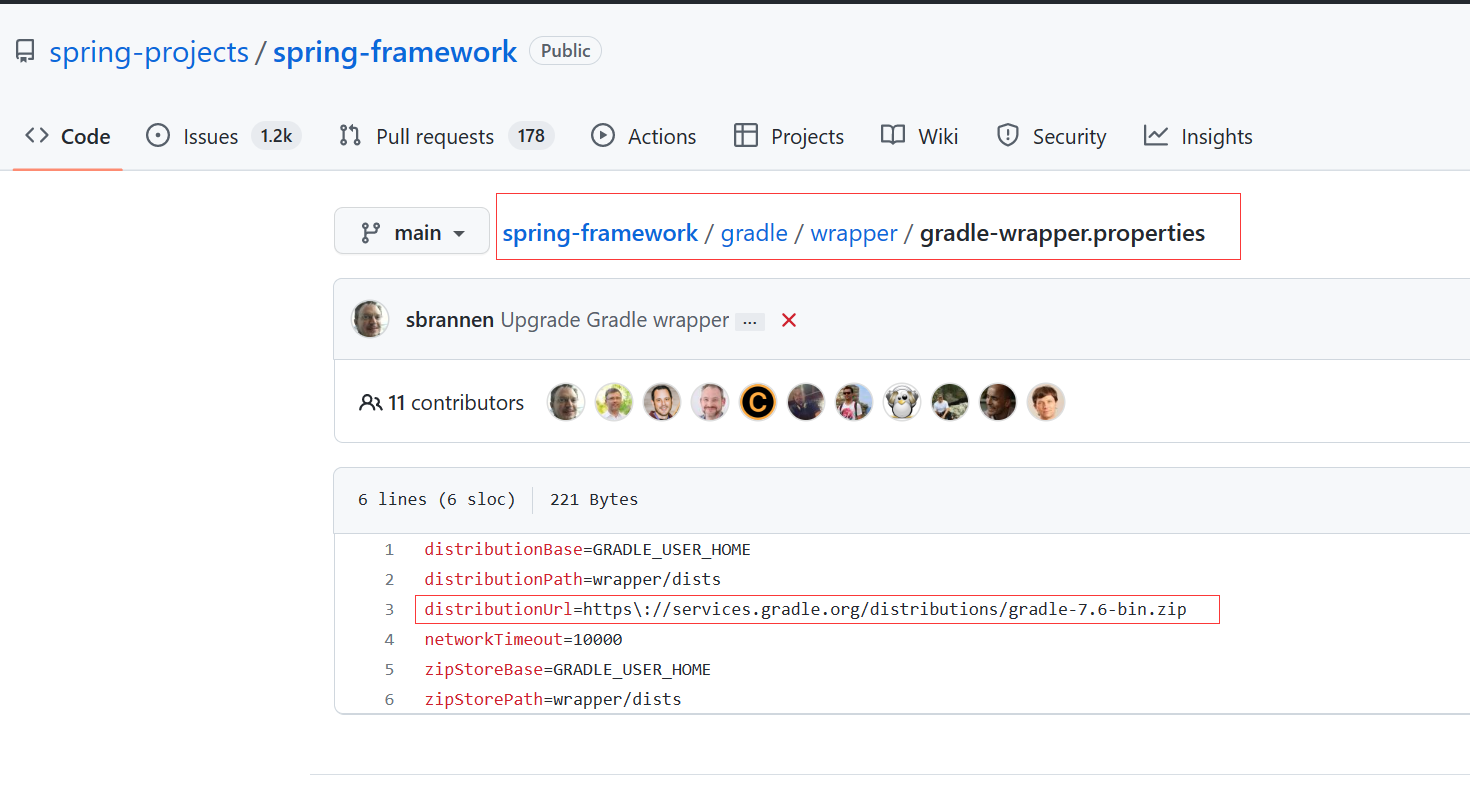Screen dimensions: 1470x786
Task: Click the 178 pull requests counter
Action: click(x=531, y=136)
